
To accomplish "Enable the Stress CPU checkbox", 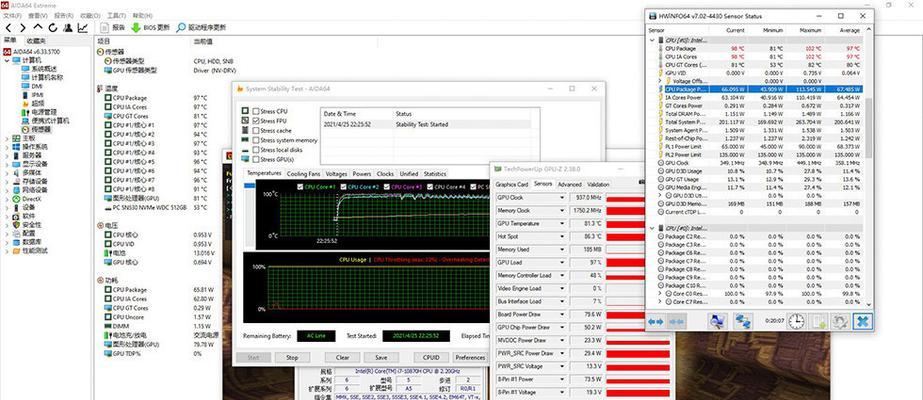I will coord(255,111).
